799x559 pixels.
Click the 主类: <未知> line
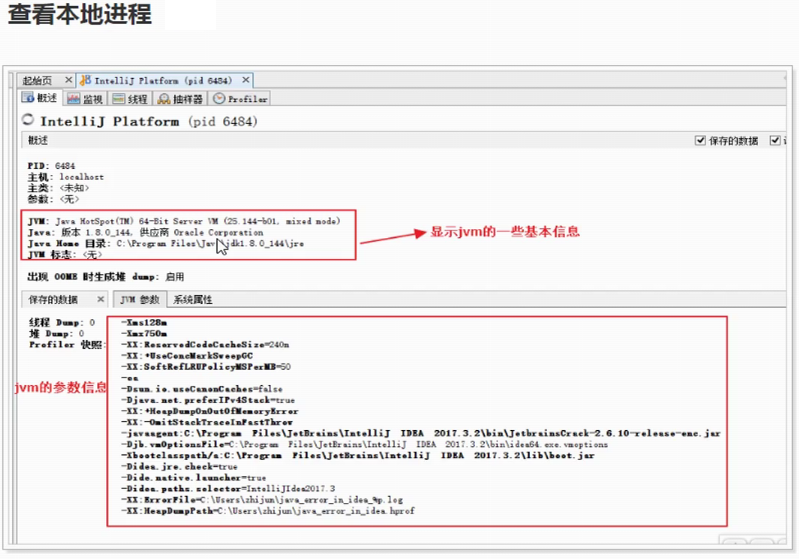pyautogui.click(x=58, y=188)
